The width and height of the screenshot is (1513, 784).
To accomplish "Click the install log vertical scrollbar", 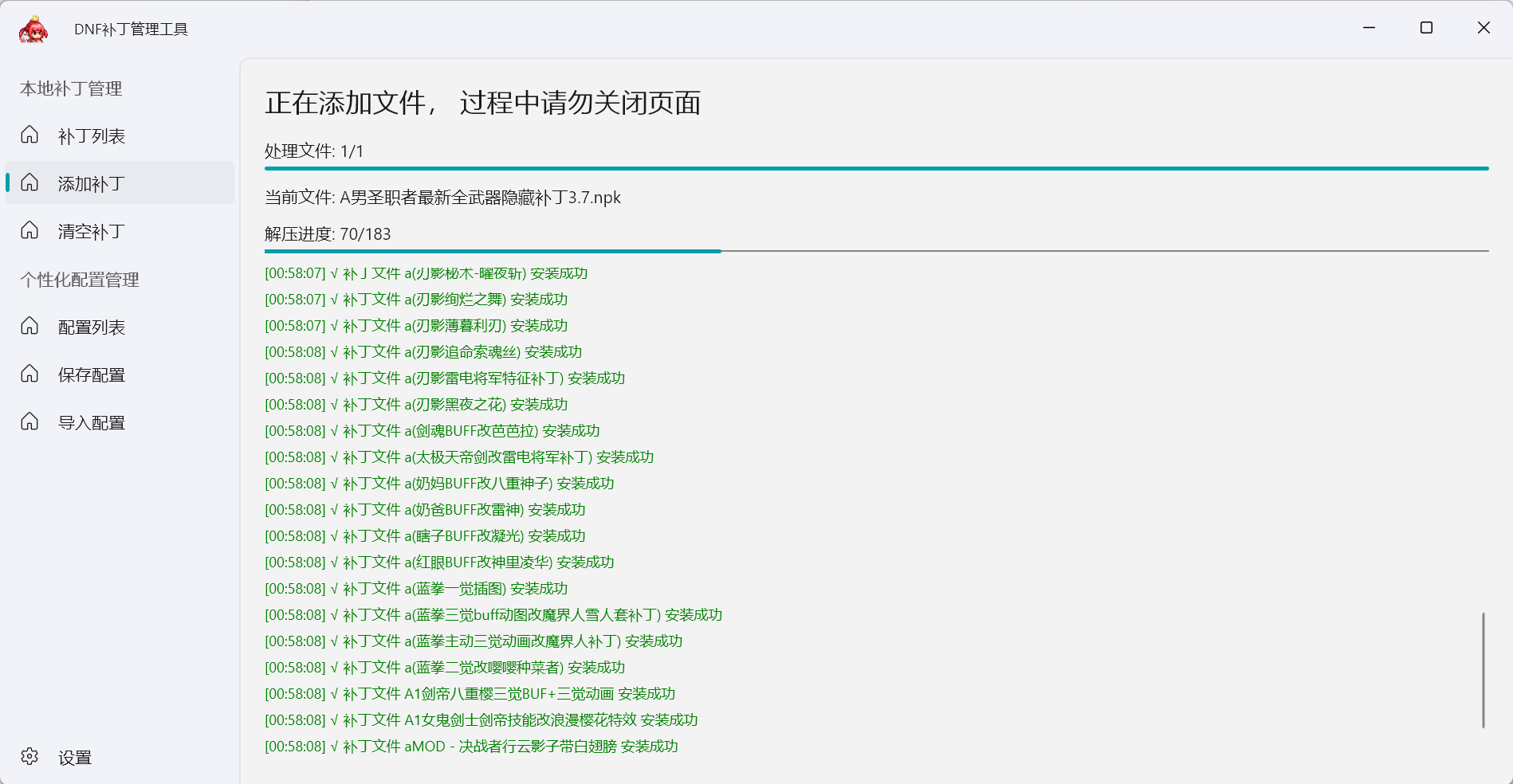I will coord(1483,669).
